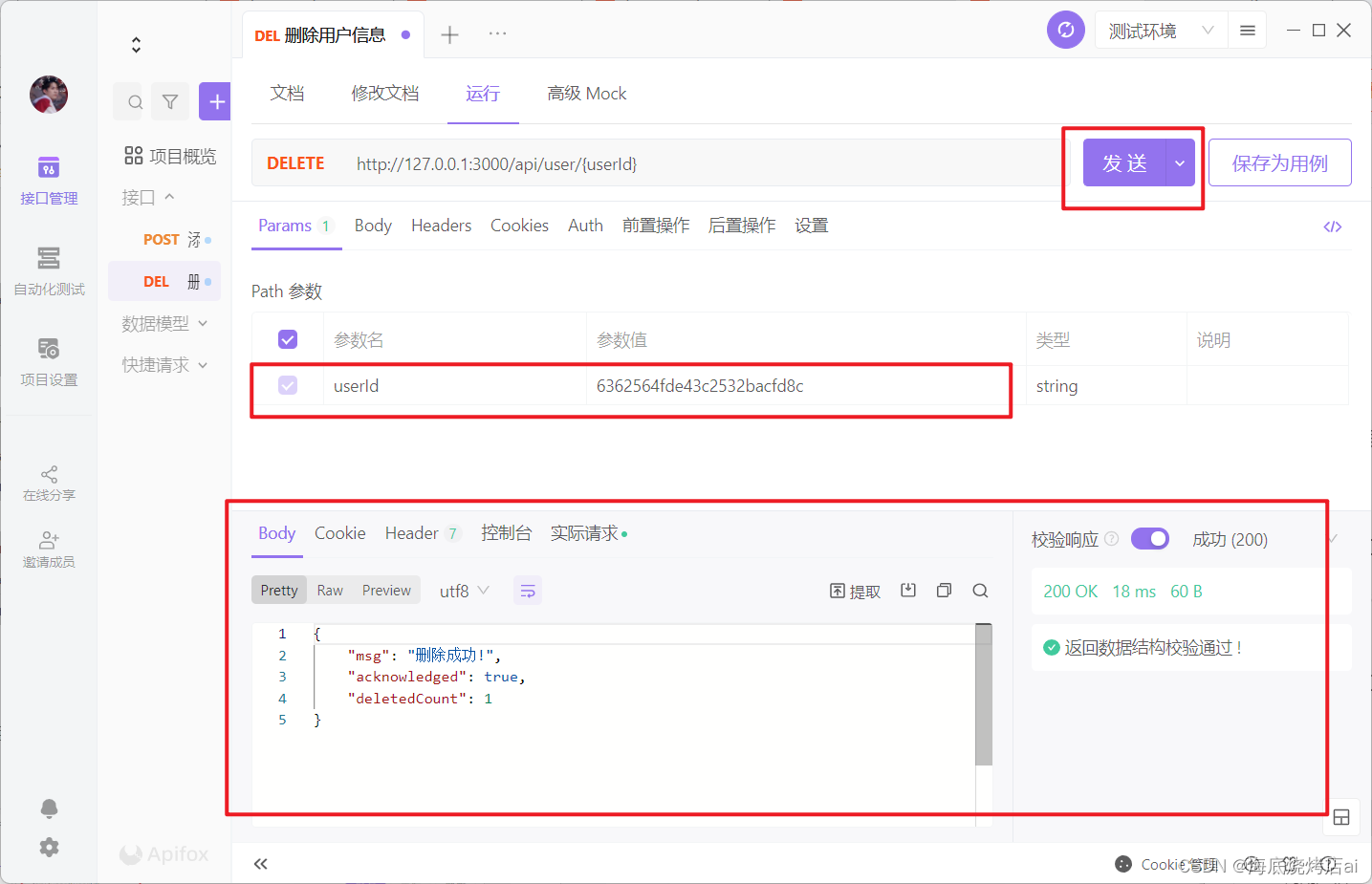Open response Cookie tab

pyautogui.click(x=340, y=533)
